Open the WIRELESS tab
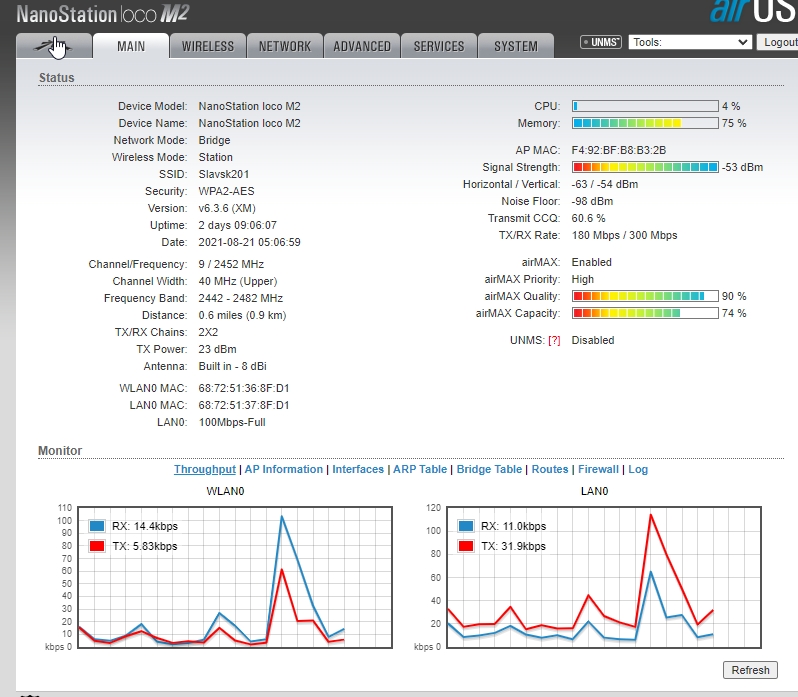 pos(208,46)
